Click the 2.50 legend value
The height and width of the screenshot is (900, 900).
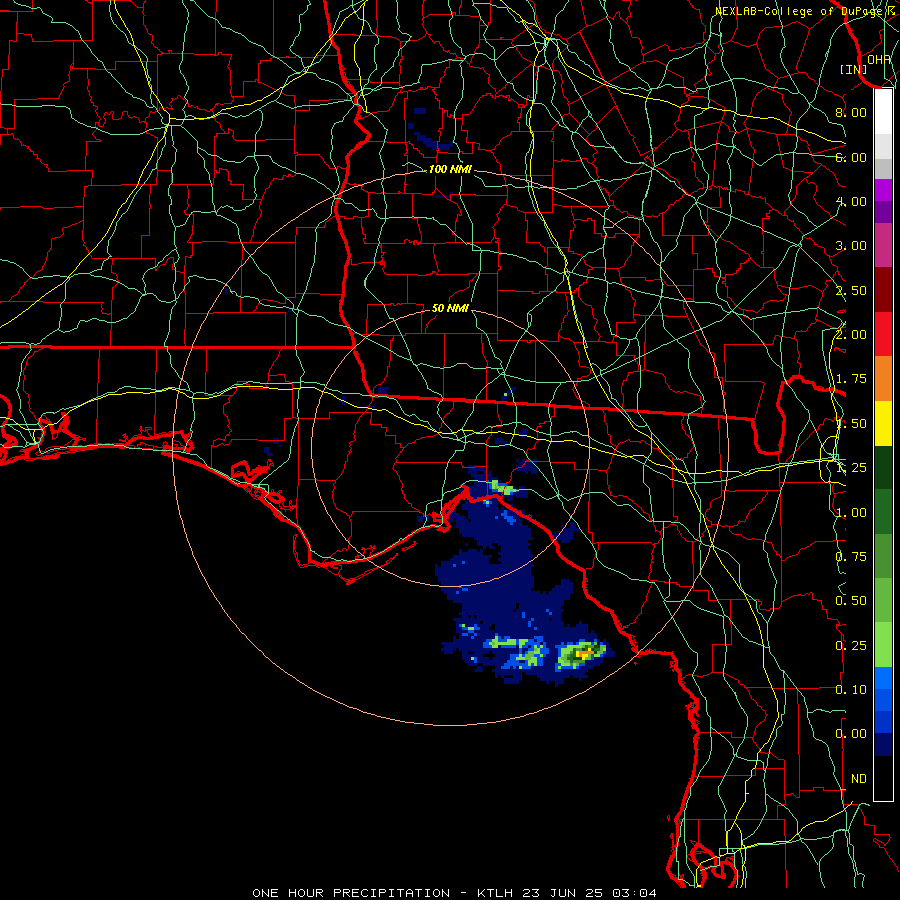coord(851,290)
